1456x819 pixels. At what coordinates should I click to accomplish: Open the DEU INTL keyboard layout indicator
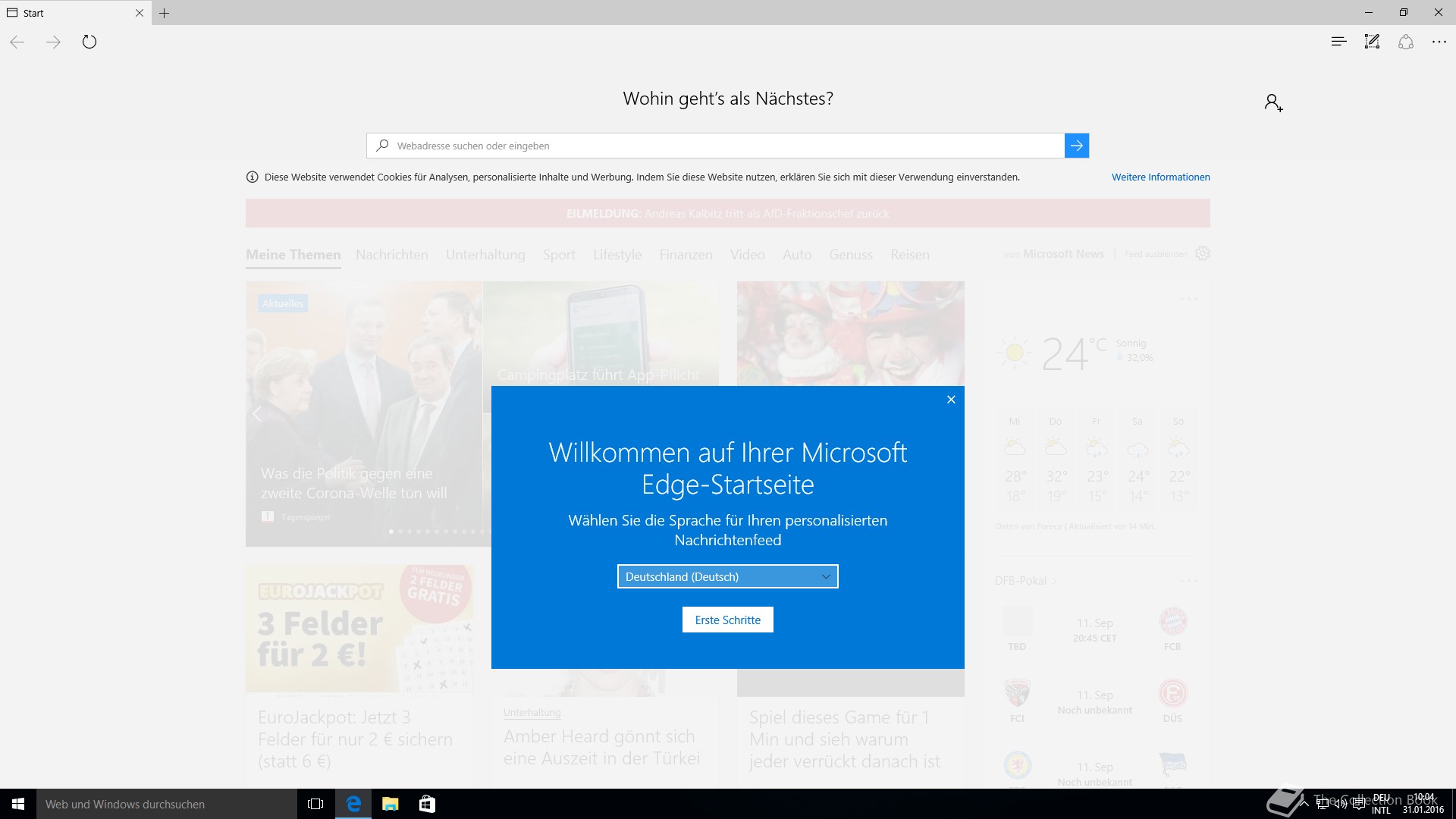point(1381,804)
